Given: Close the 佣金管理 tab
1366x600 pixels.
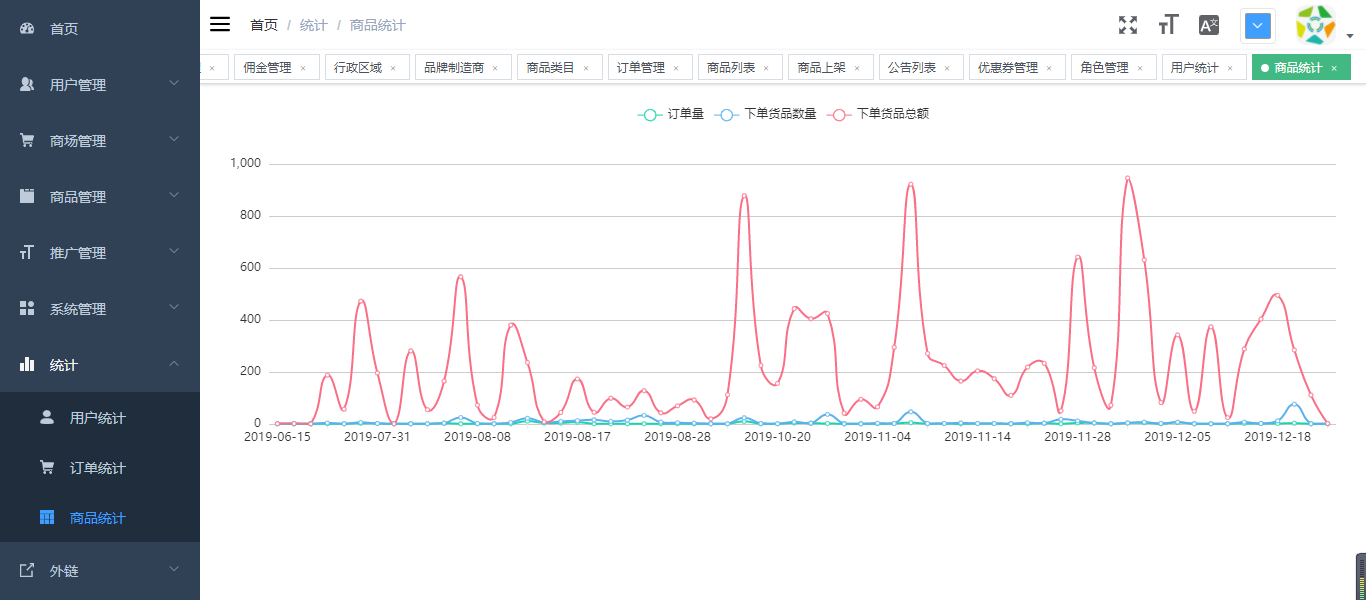Looking at the screenshot, I should (x=303, y=68).
